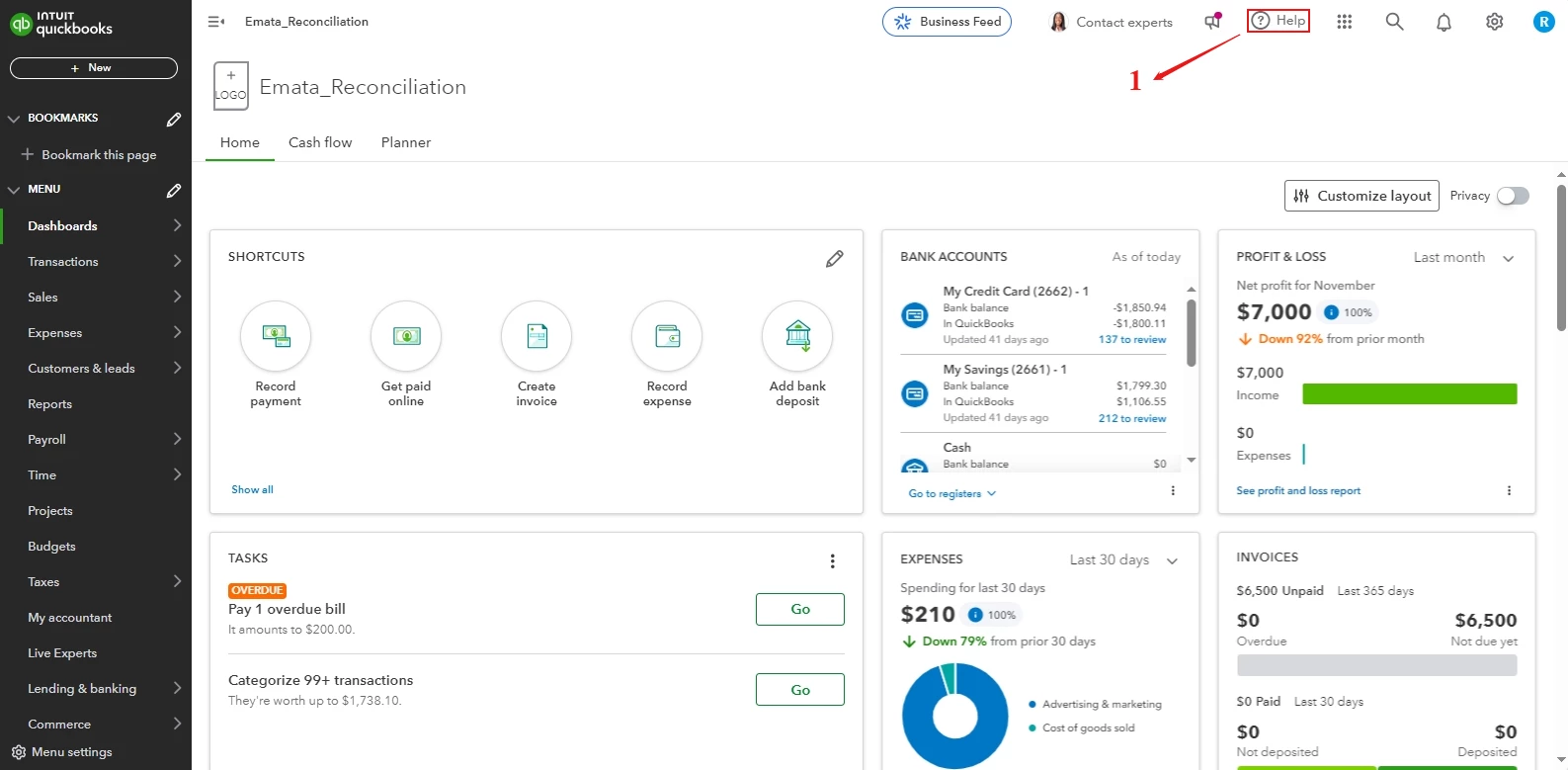Collapse the sidebar with the menu toggle icon

point(216,22)
